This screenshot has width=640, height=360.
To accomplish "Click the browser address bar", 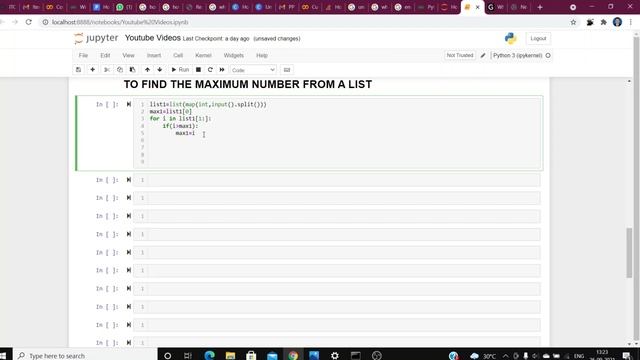I will point(302,22).
